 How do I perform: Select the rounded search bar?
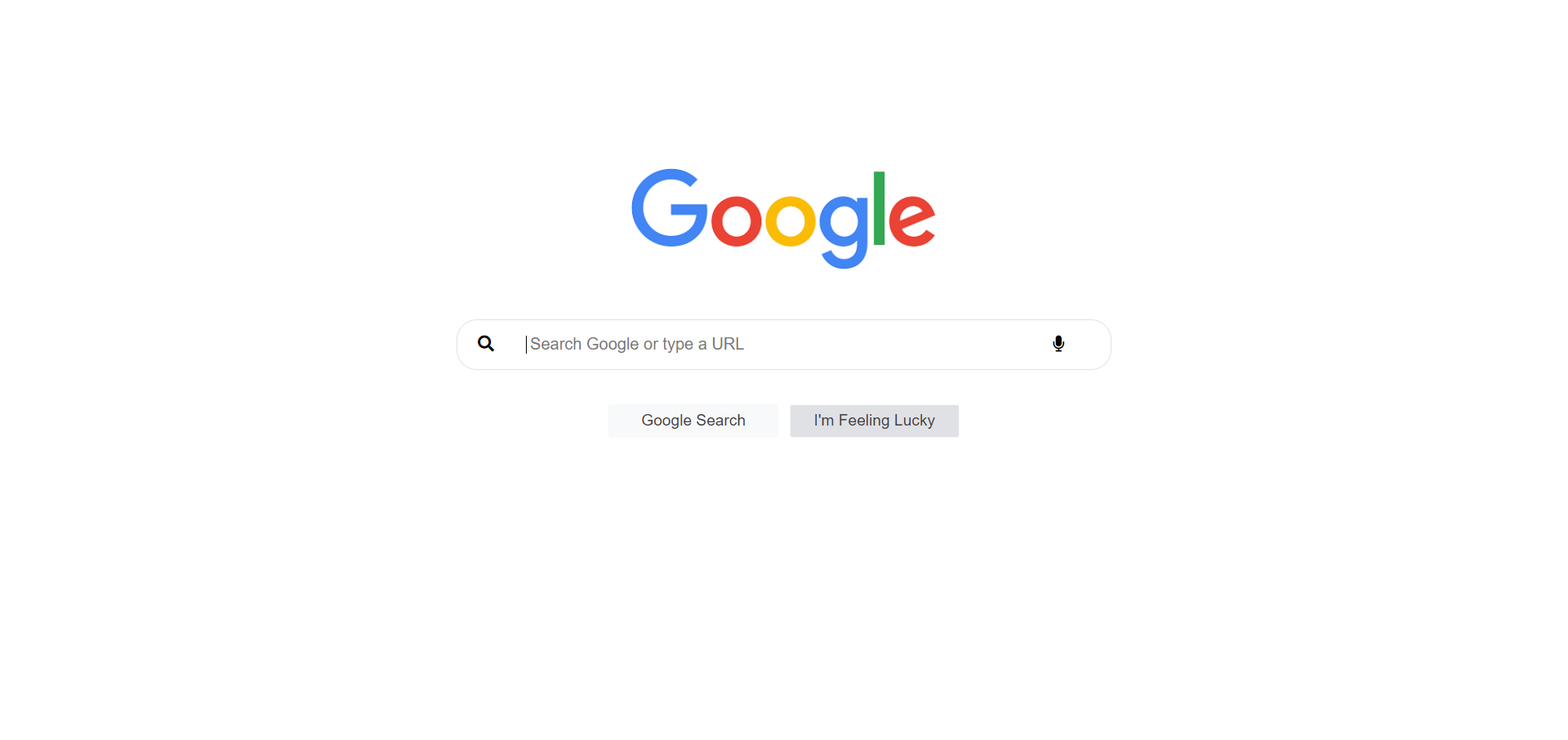click(x=784, y=345)
